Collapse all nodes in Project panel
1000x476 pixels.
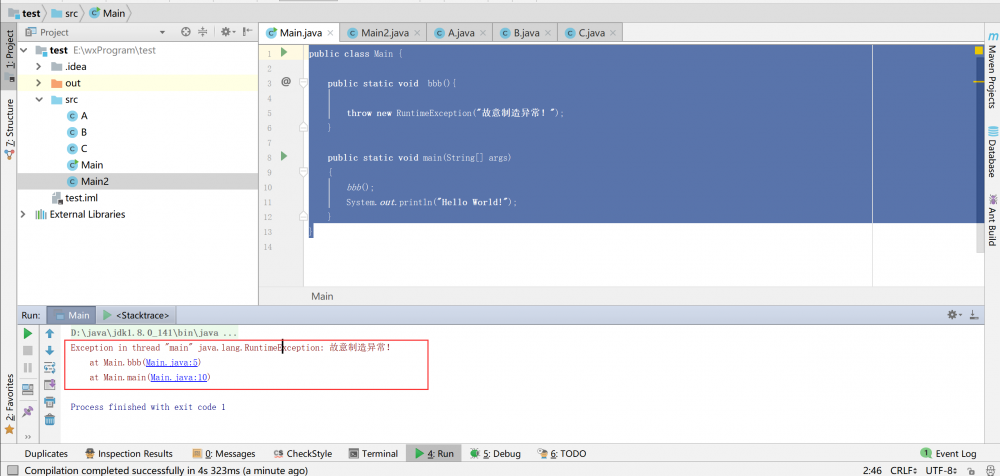(203, 32)
